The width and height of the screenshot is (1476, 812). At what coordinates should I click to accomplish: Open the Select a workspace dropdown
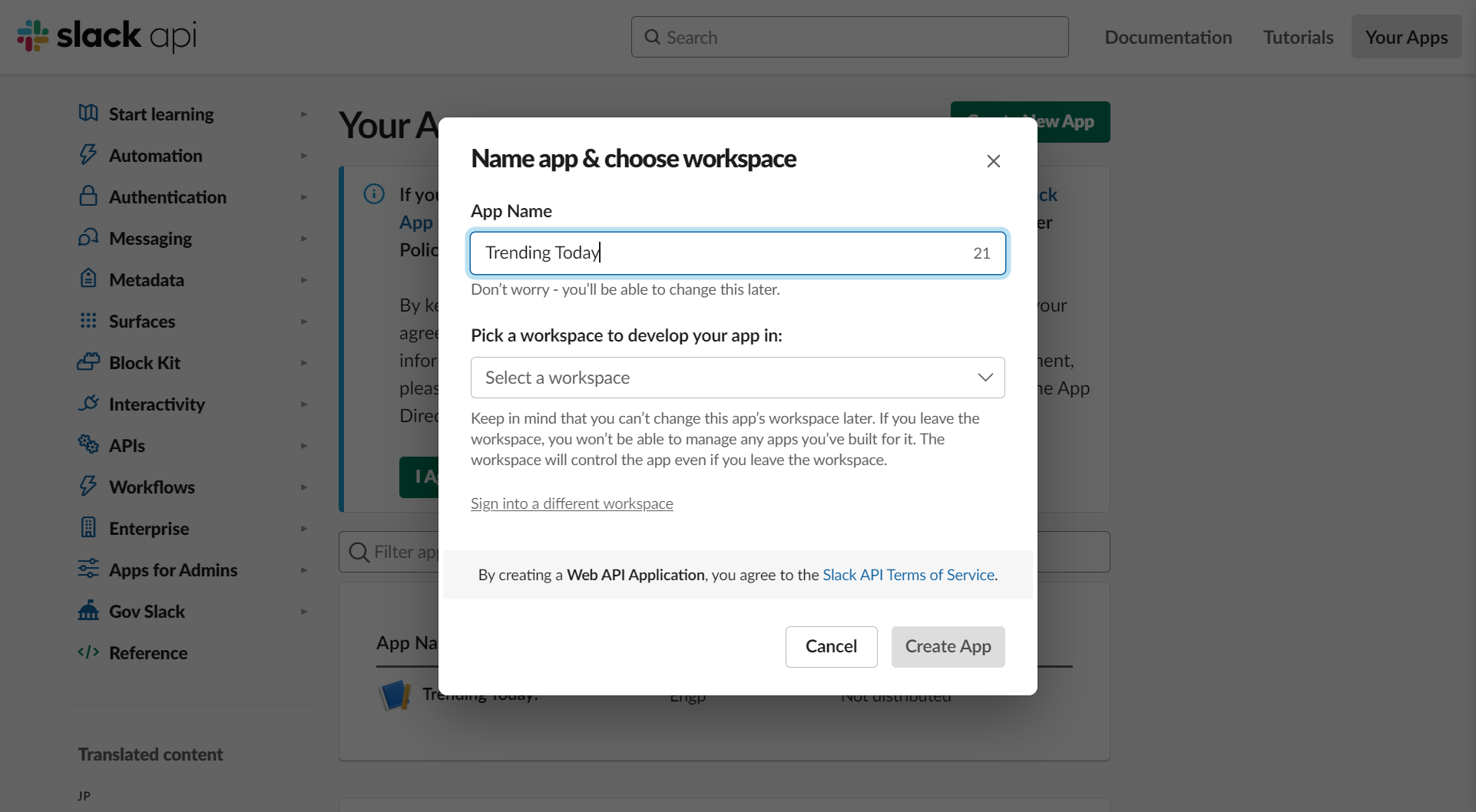coord(738,378)
